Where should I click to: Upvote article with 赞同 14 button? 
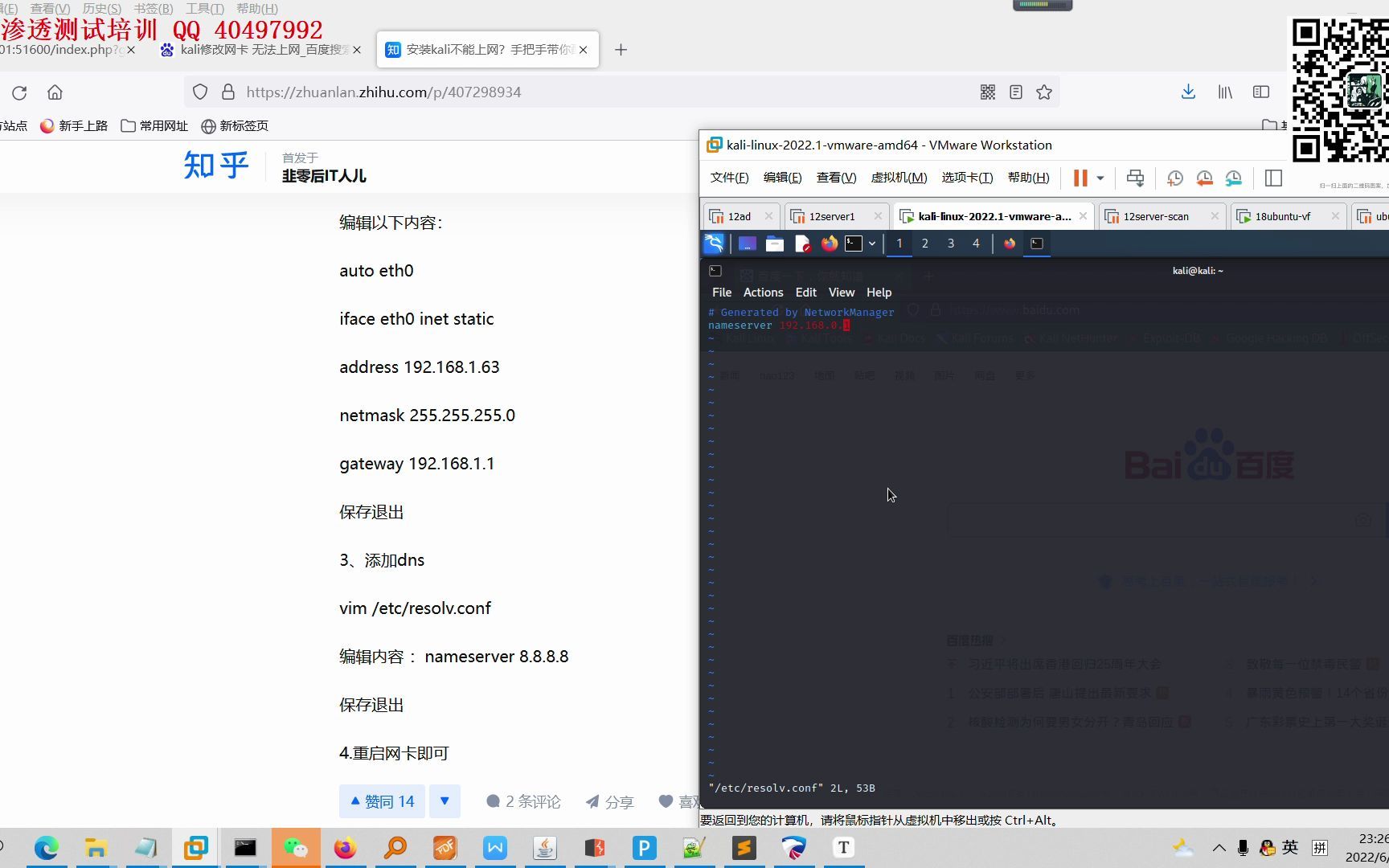click(383, 801)
